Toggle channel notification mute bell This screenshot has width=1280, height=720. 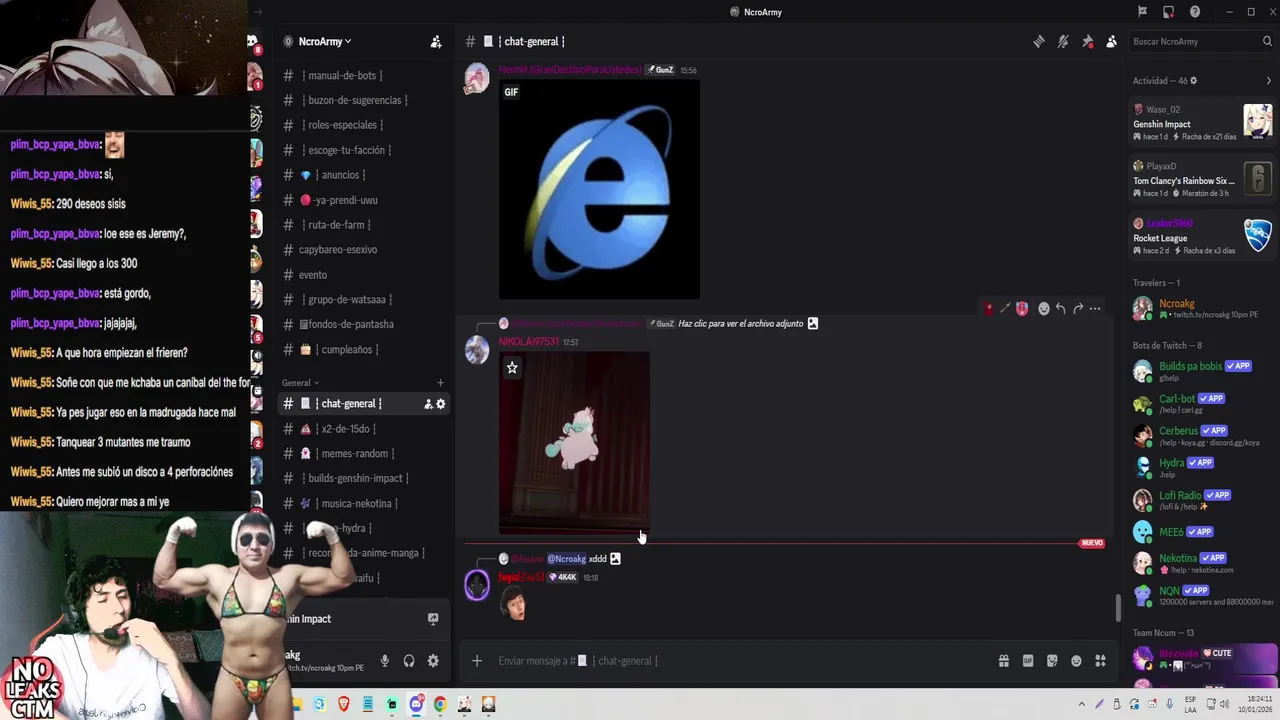(x=1063, y=42)
